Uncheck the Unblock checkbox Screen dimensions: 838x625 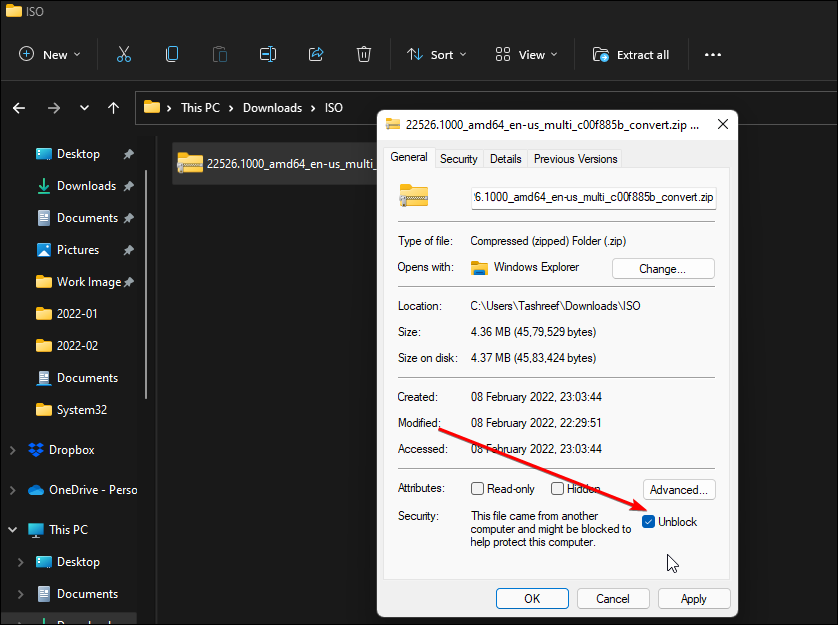648,521
